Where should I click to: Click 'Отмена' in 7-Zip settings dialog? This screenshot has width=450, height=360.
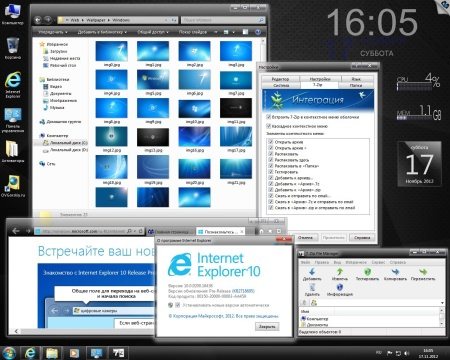305,238
